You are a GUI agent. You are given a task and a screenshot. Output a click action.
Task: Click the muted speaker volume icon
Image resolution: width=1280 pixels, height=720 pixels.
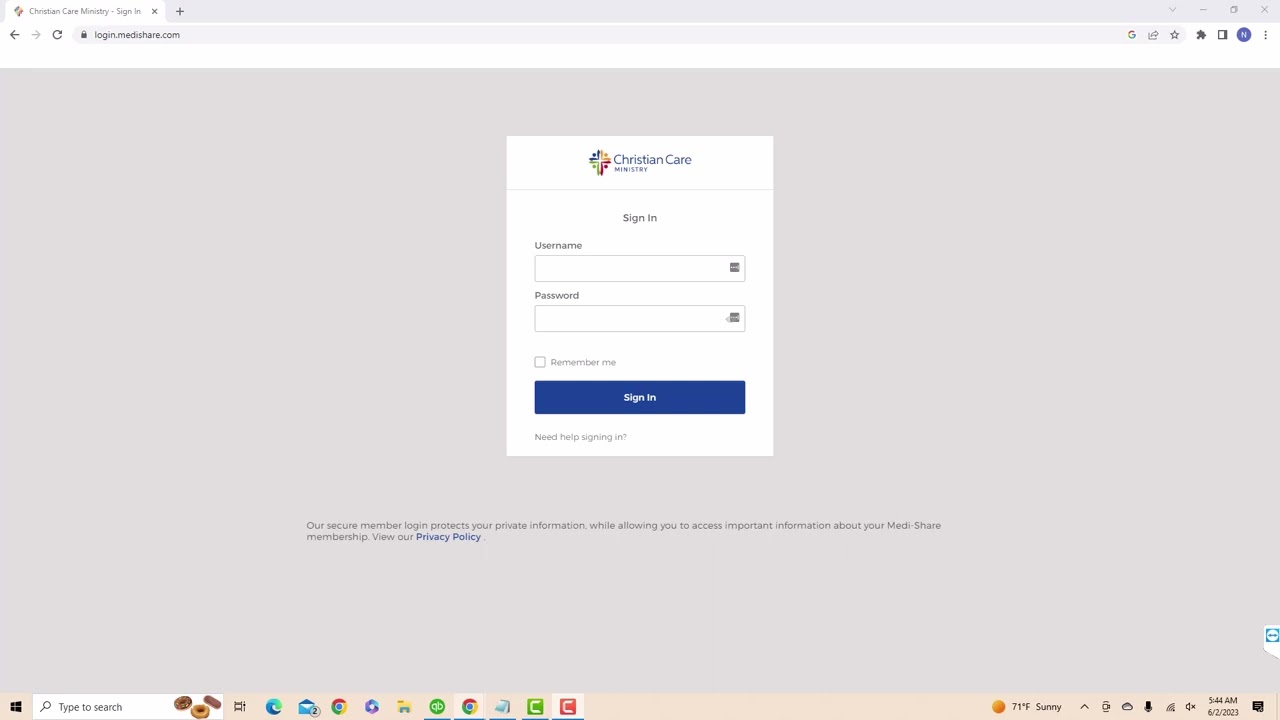(x=1190, y=707)
